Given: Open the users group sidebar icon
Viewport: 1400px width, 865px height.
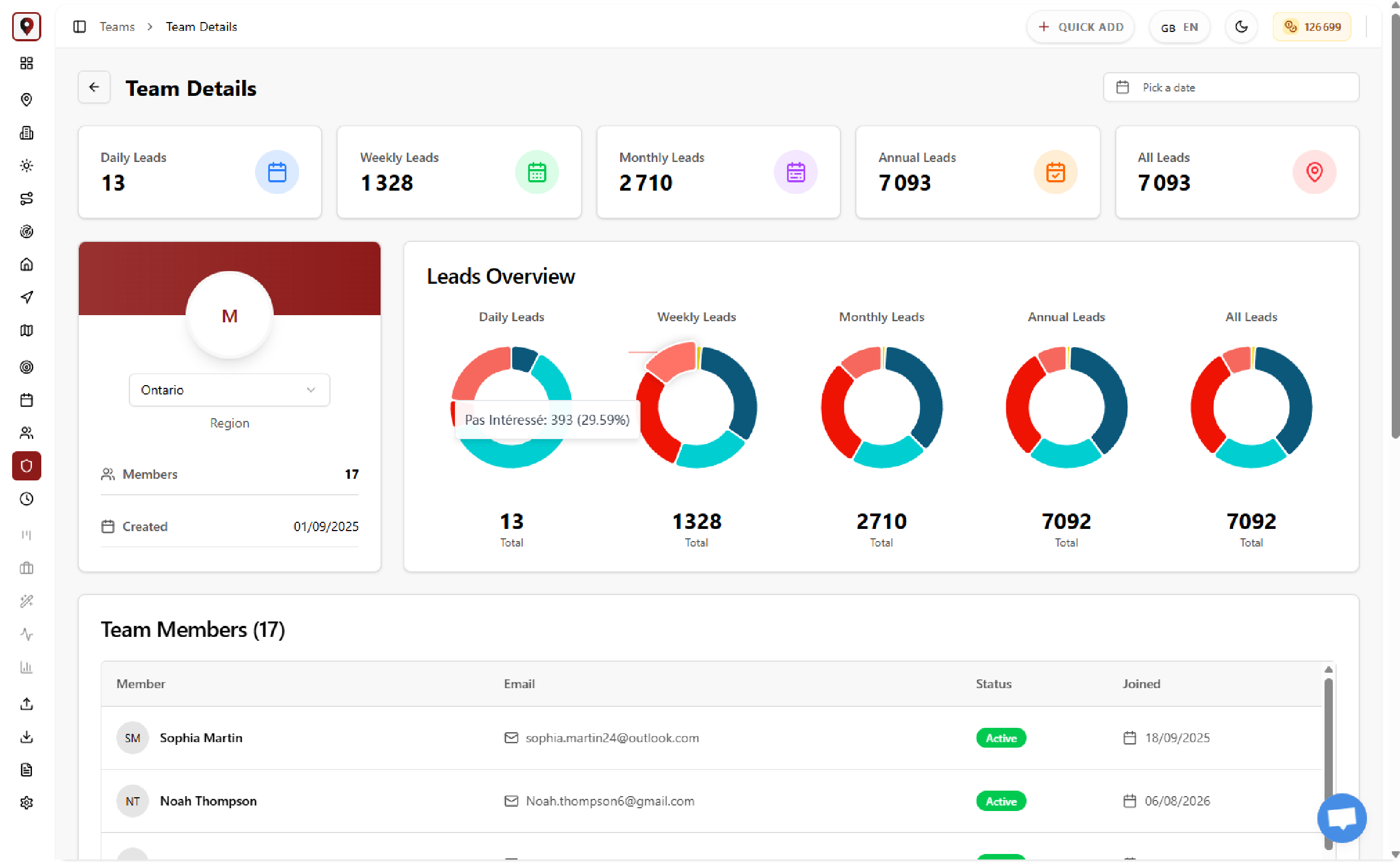Looking at the screenshot, I should 26,433.
